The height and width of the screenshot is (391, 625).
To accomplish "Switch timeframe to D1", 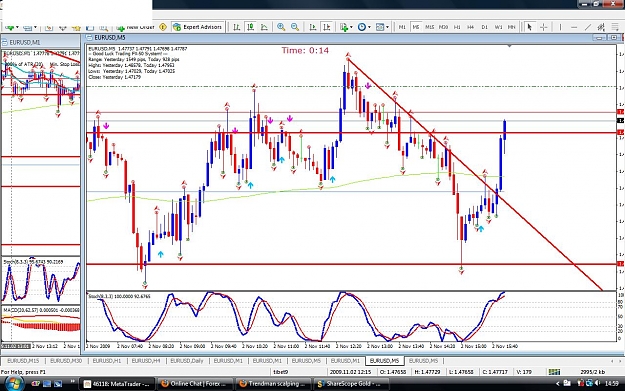I will [x=485, y=27].
